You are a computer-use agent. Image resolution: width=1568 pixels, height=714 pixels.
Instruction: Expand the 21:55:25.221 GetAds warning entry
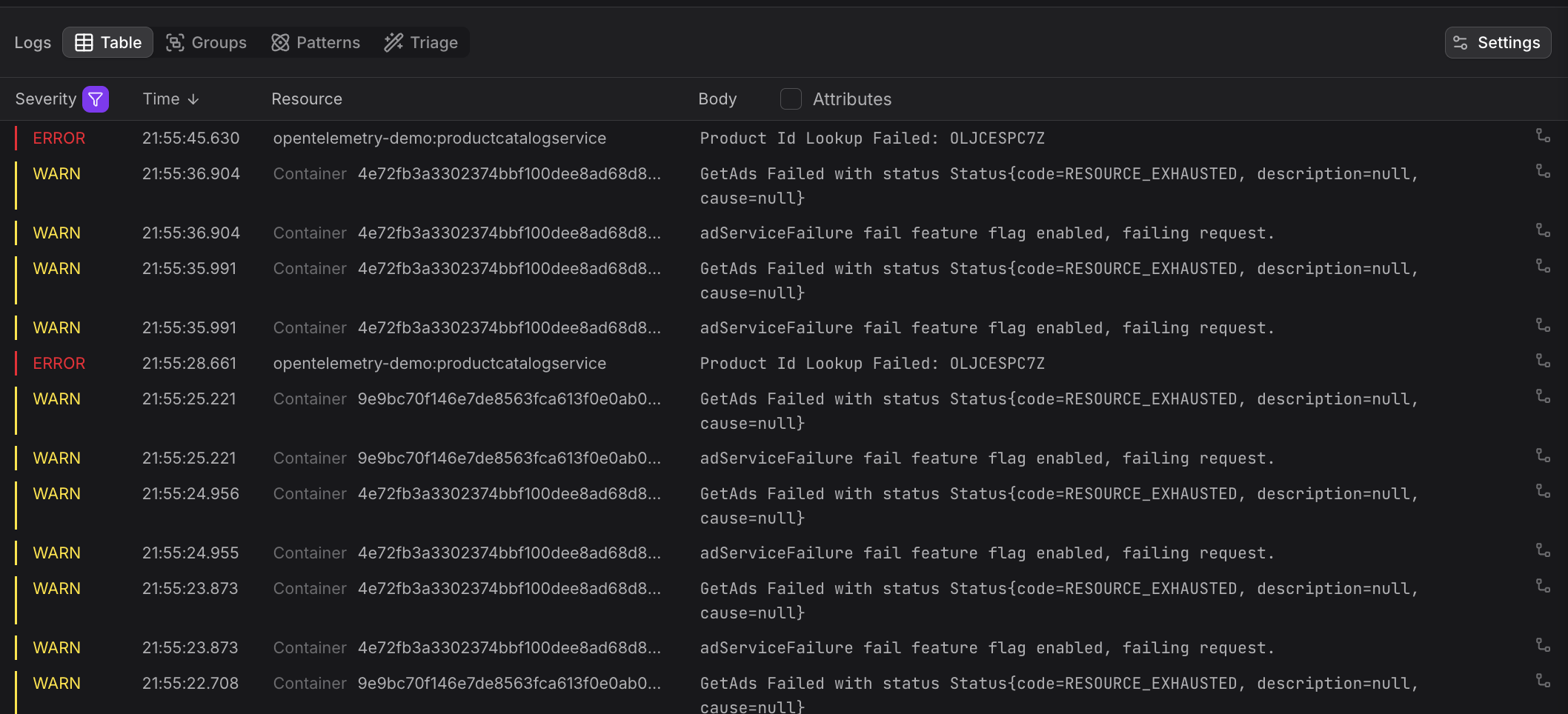pos(1060,398)
